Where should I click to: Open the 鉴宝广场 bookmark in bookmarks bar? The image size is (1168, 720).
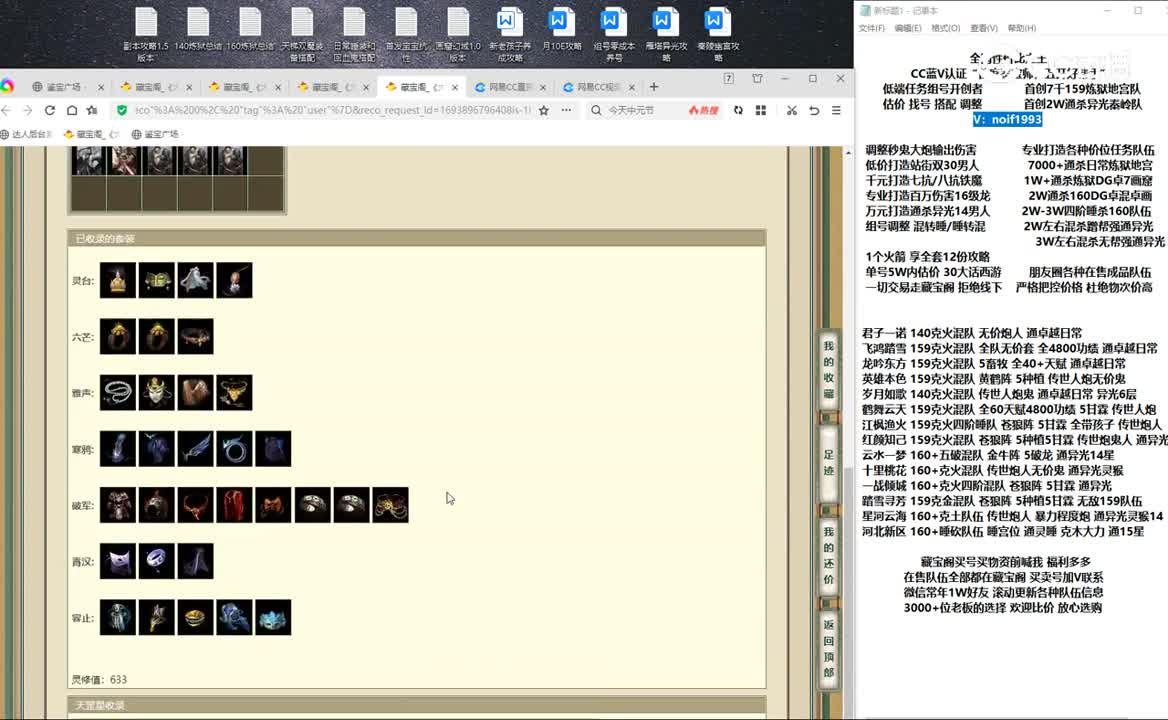(x=155, y=134)
